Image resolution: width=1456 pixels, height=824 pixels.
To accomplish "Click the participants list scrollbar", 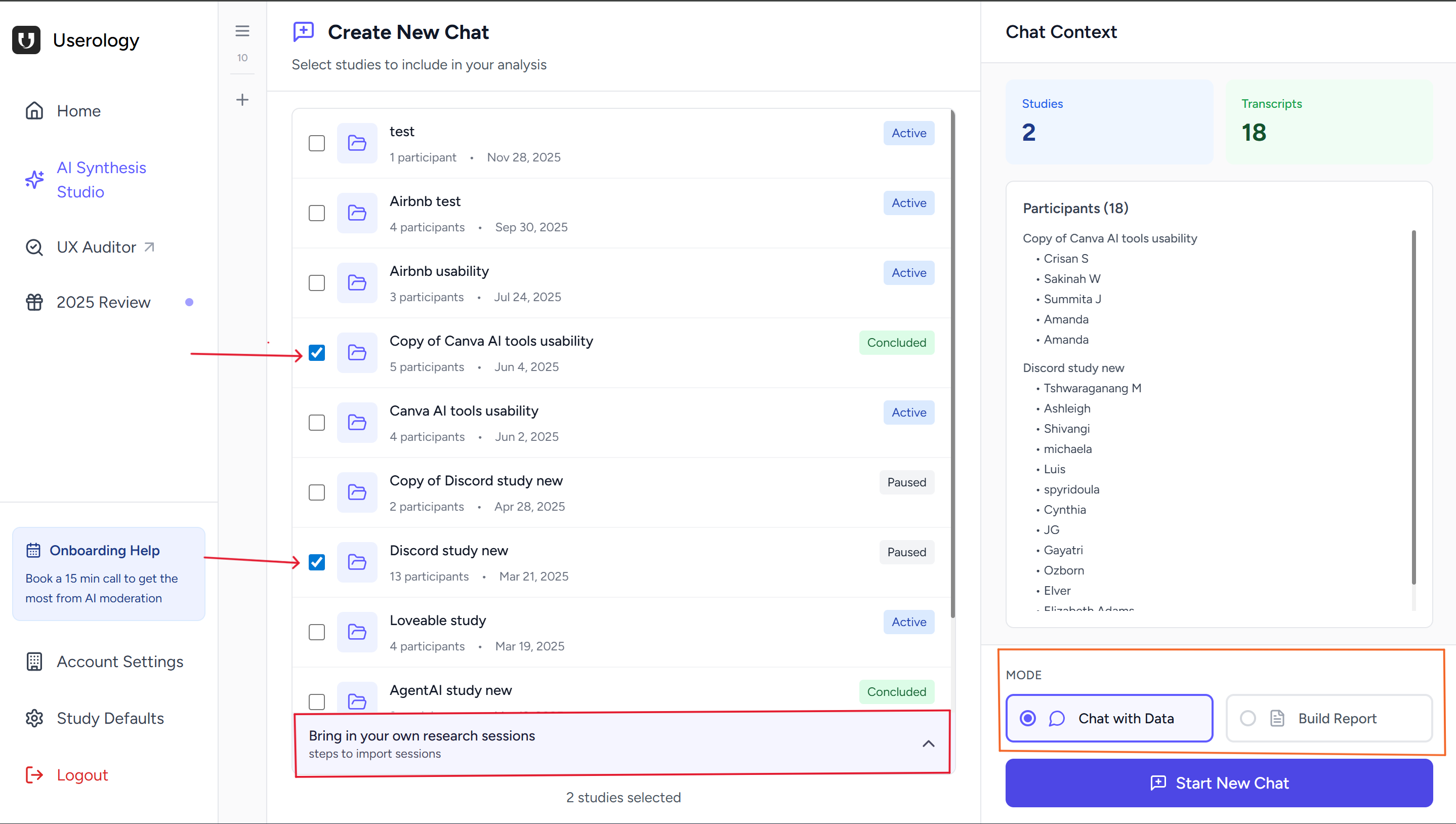I will pos(1413,407).
